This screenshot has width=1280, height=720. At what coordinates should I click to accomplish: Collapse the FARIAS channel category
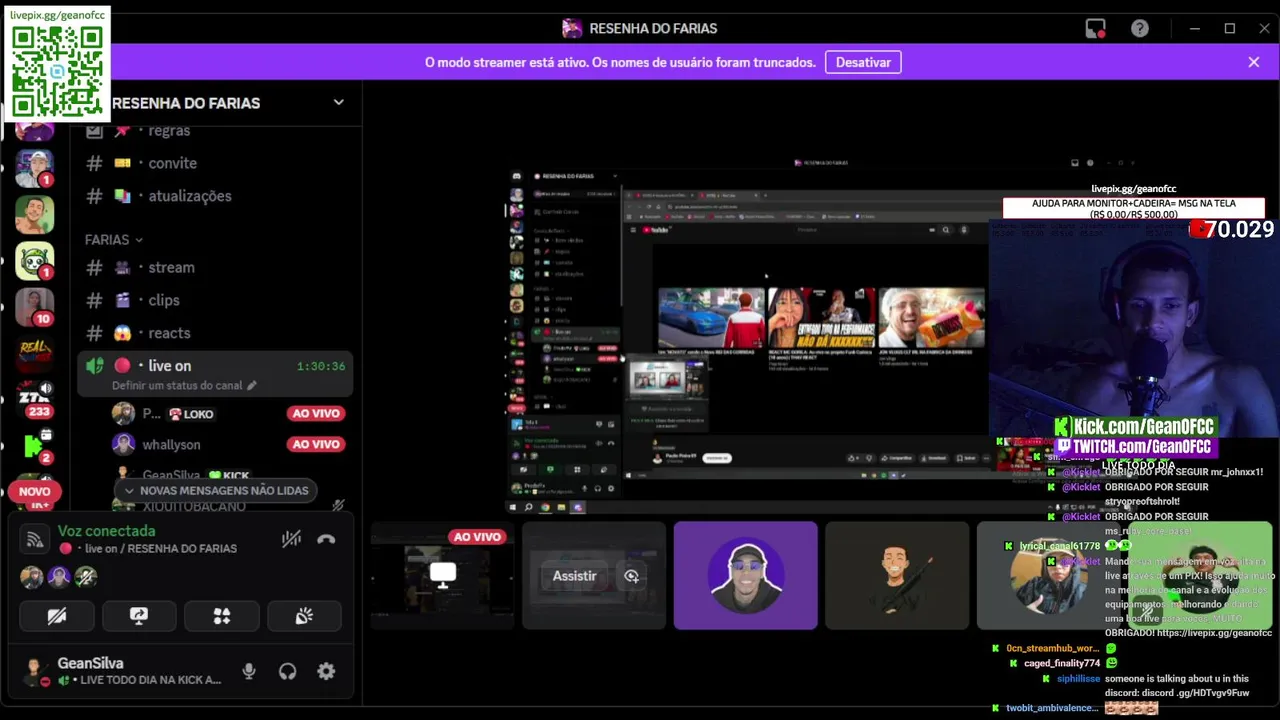[x=113, y=240]
